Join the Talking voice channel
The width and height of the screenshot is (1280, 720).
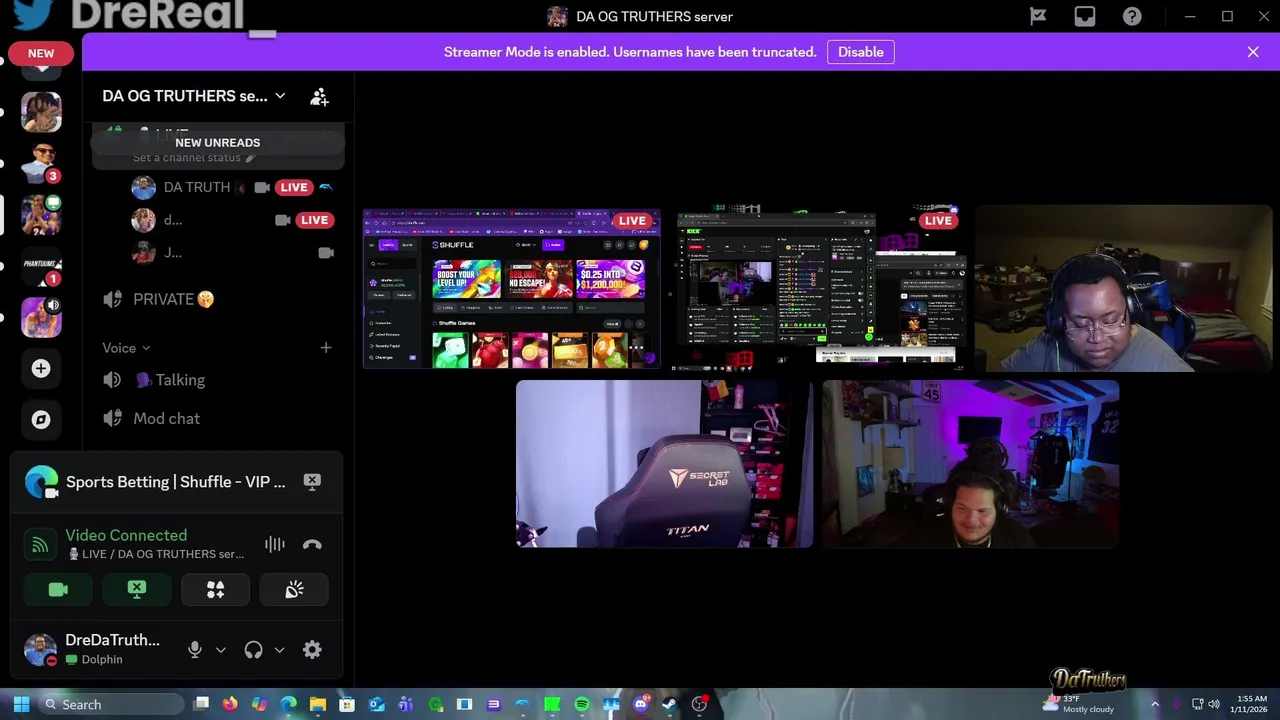218,380
